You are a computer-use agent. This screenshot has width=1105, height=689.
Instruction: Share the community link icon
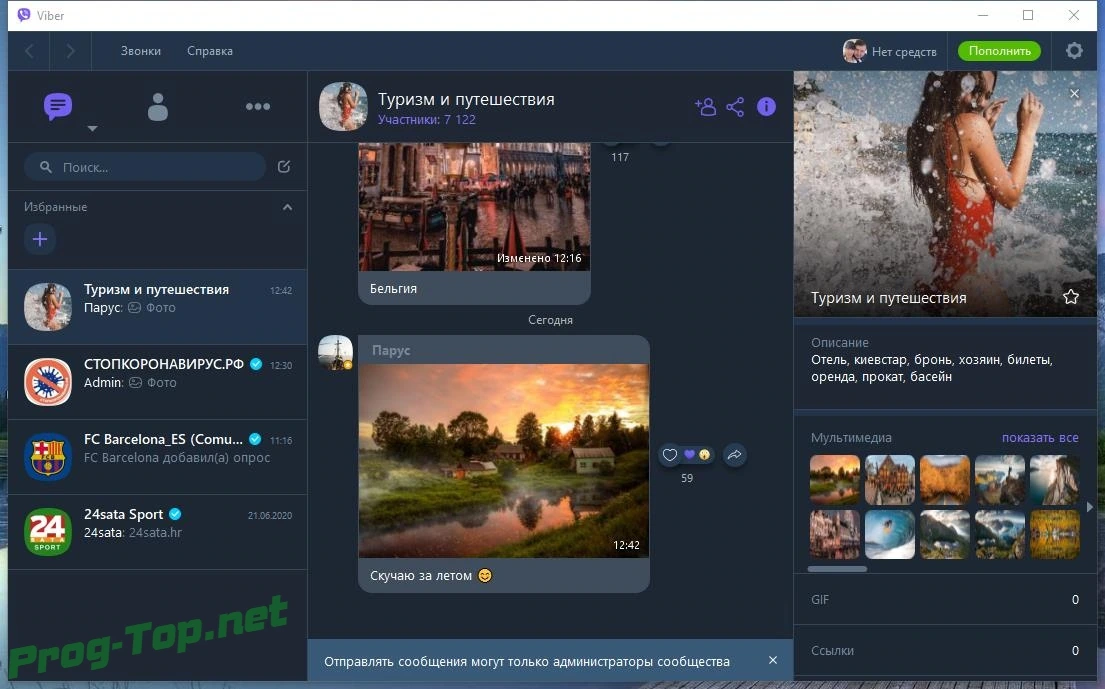[x=735, y=107]
